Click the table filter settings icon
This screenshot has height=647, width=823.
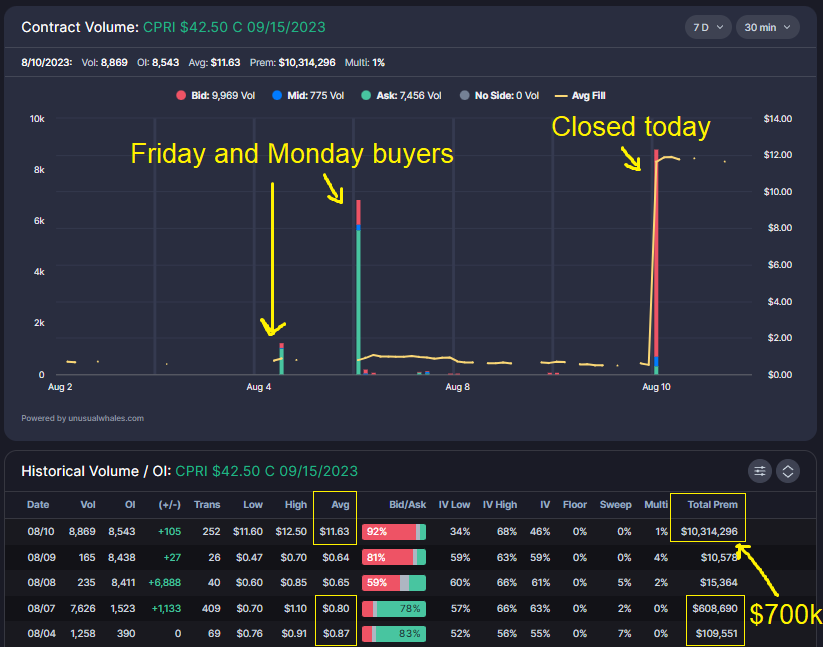click(x=759, y=471)
